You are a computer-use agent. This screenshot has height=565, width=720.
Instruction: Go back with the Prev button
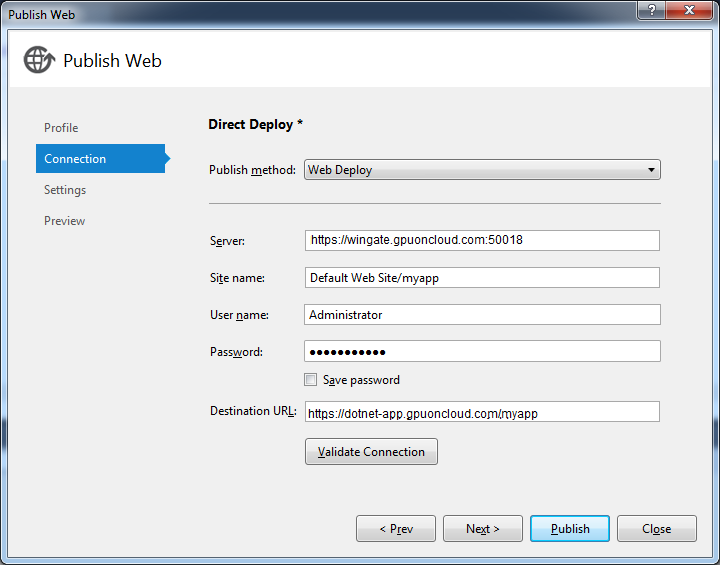pyautogui.click(x=396, y=529)
